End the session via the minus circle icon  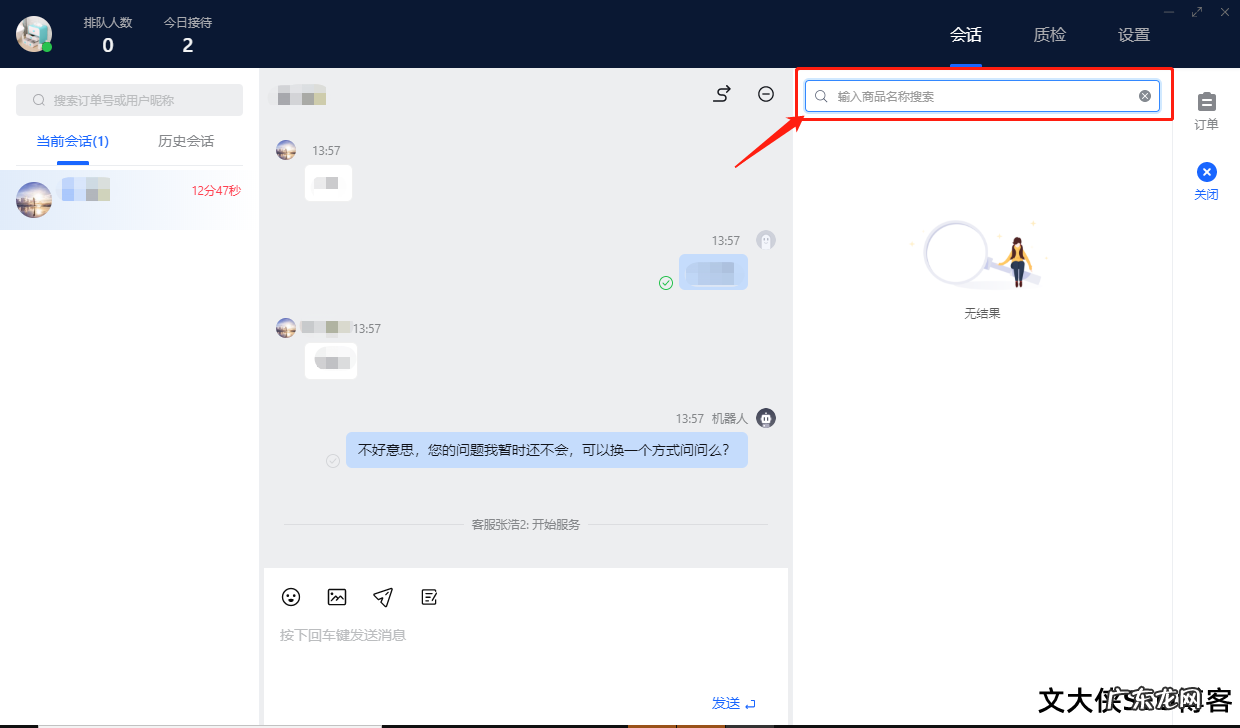(765, 93)
